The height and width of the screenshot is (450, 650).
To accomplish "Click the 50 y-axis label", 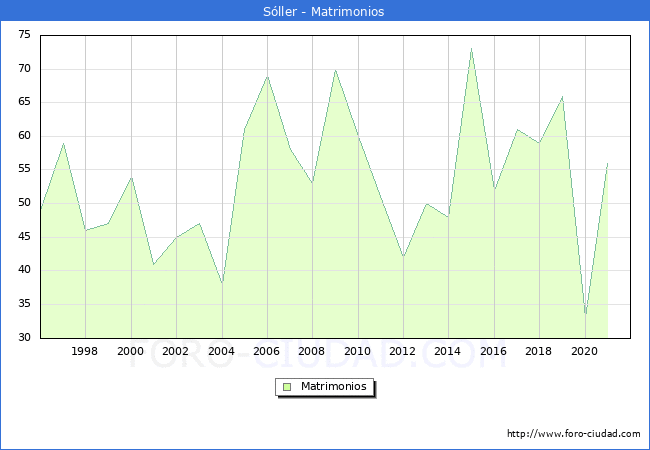I will click(x=24, y=203).
